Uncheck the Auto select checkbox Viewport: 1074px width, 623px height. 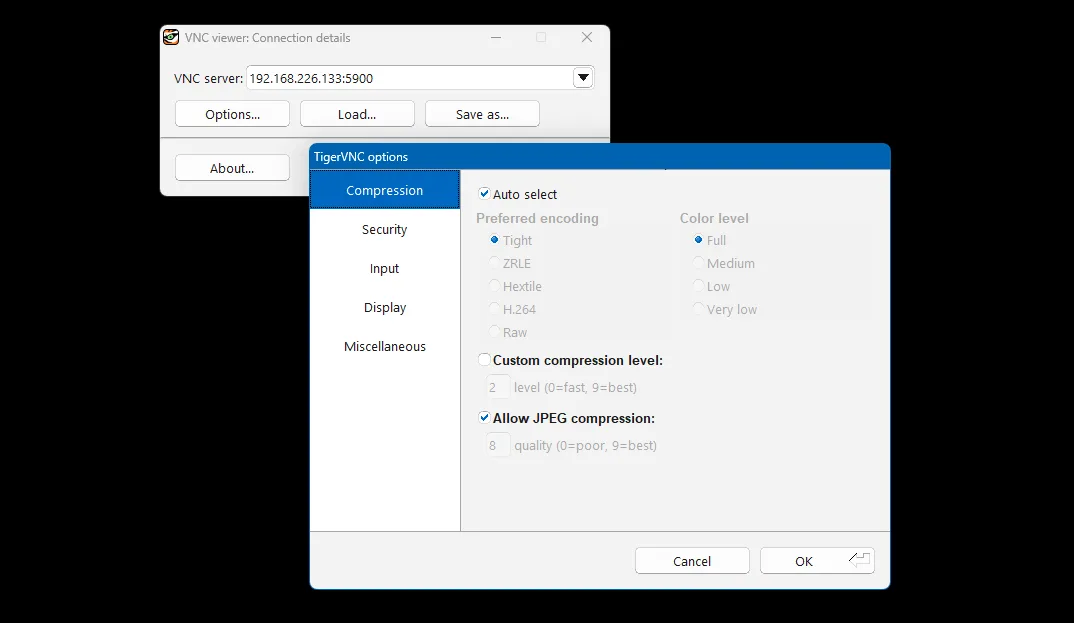(484, 194)
